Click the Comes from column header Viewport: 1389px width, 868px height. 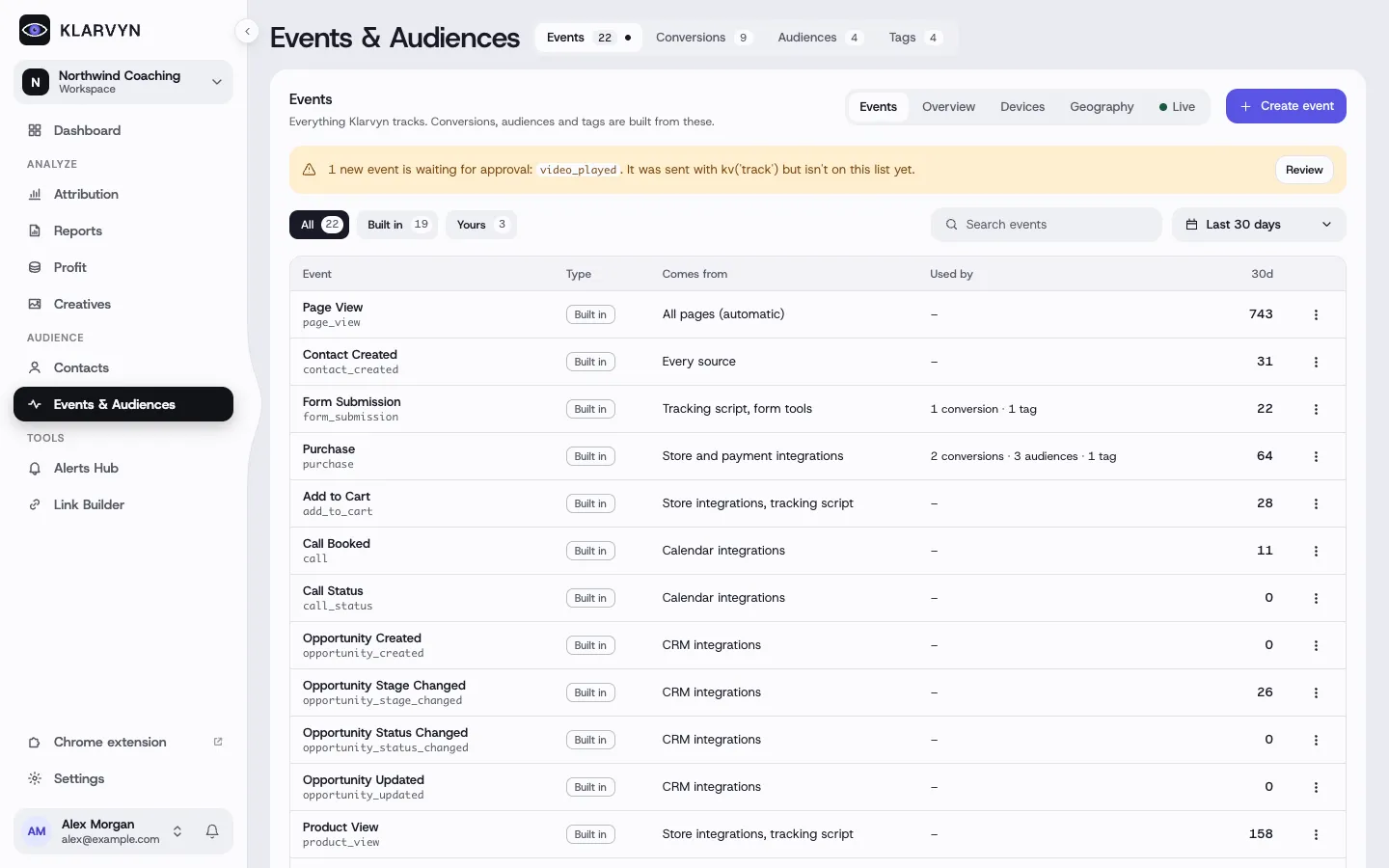coord(694,274)
